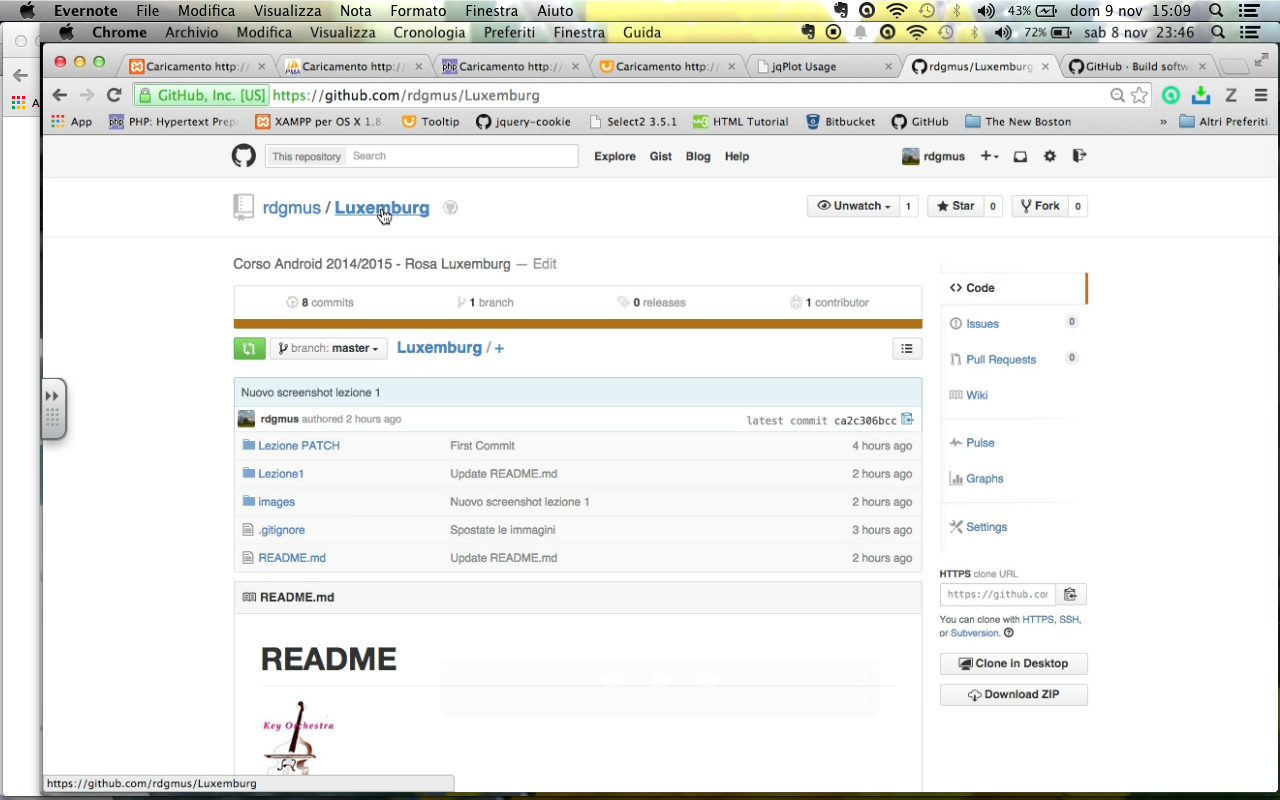This screenshot has width=1280, height=800.
Task: Open Formato menu in Evernote menu bar
Action: pyautogui.click(x=418, y=11)
